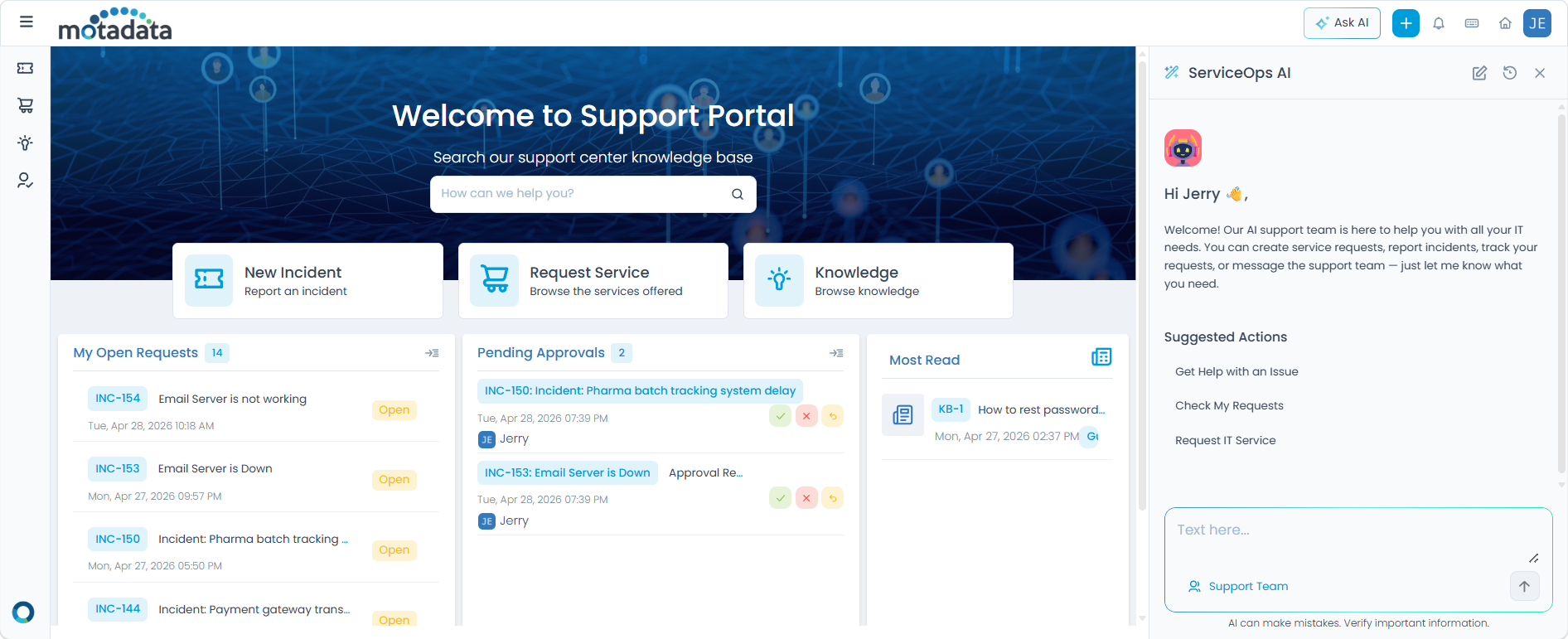1568x639 pixels.
Task: Select Check My Requests suggested action
Action: point(1229,405)
